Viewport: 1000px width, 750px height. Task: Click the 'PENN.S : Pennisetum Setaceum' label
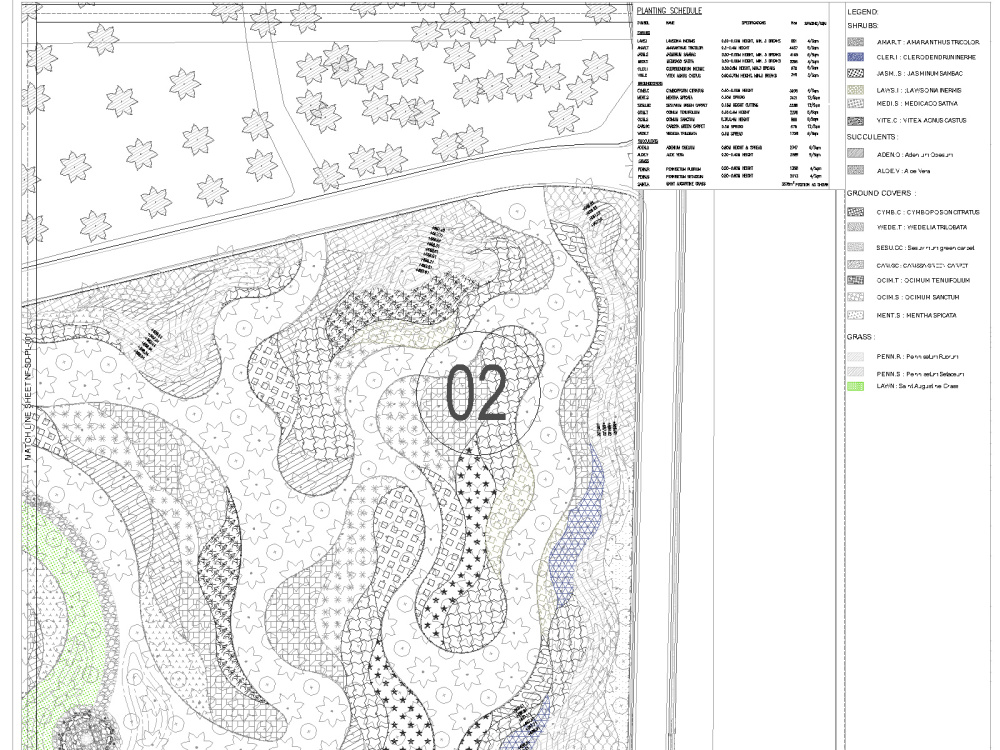coord(920,374)
